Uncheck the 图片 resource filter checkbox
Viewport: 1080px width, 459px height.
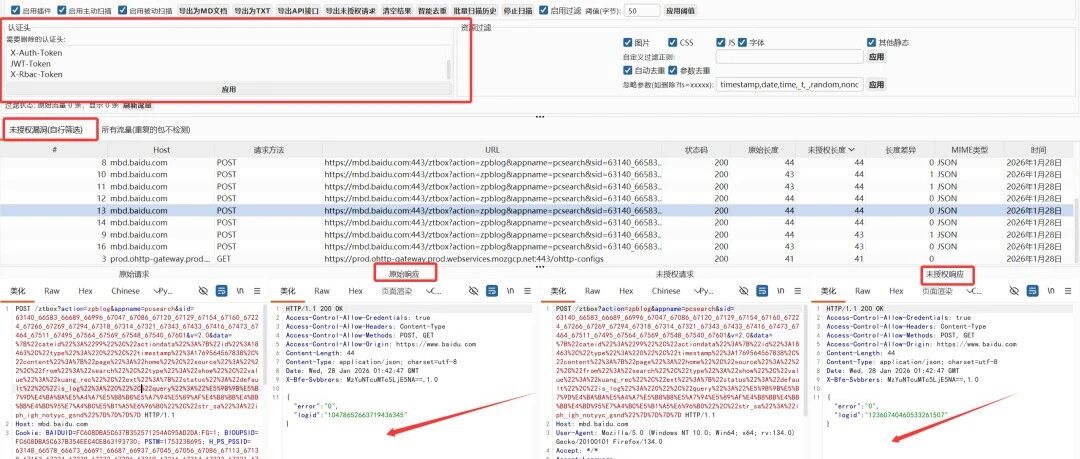627,42
